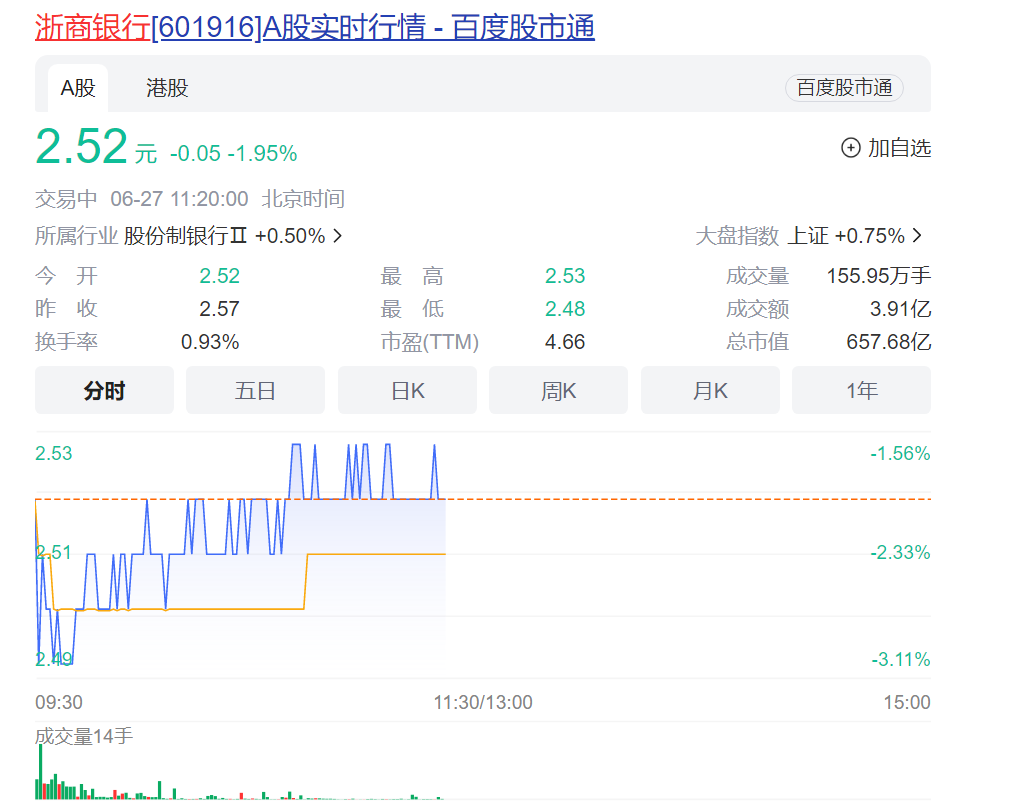
Task: Select the 五日 chart view
Action: 255,391
